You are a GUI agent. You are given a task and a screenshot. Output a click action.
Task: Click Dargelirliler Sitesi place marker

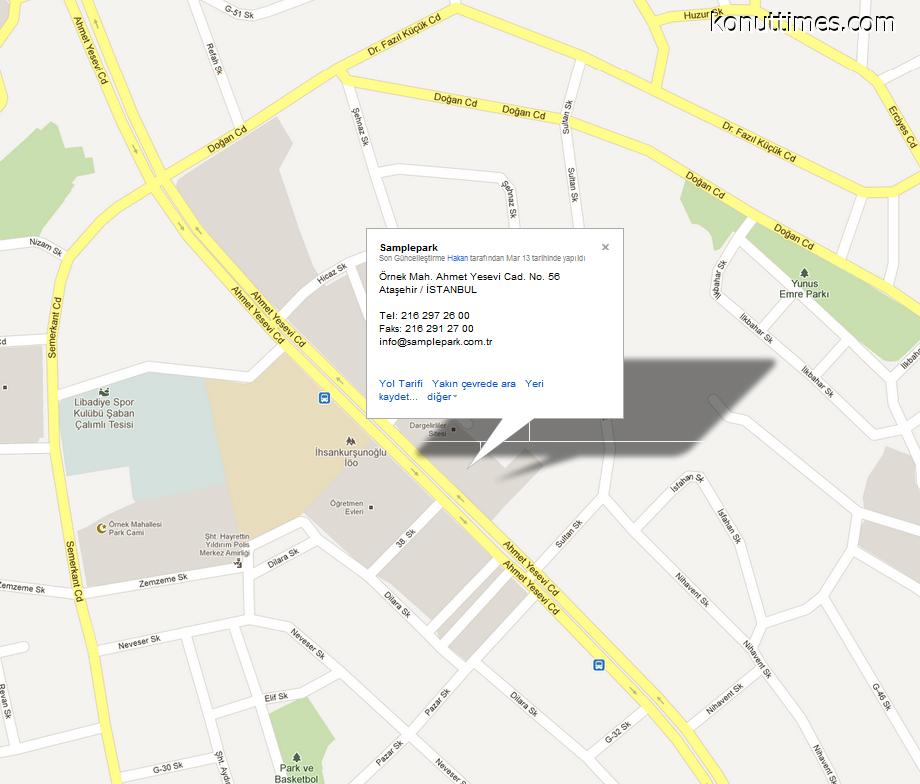click(x=452, y=430)
